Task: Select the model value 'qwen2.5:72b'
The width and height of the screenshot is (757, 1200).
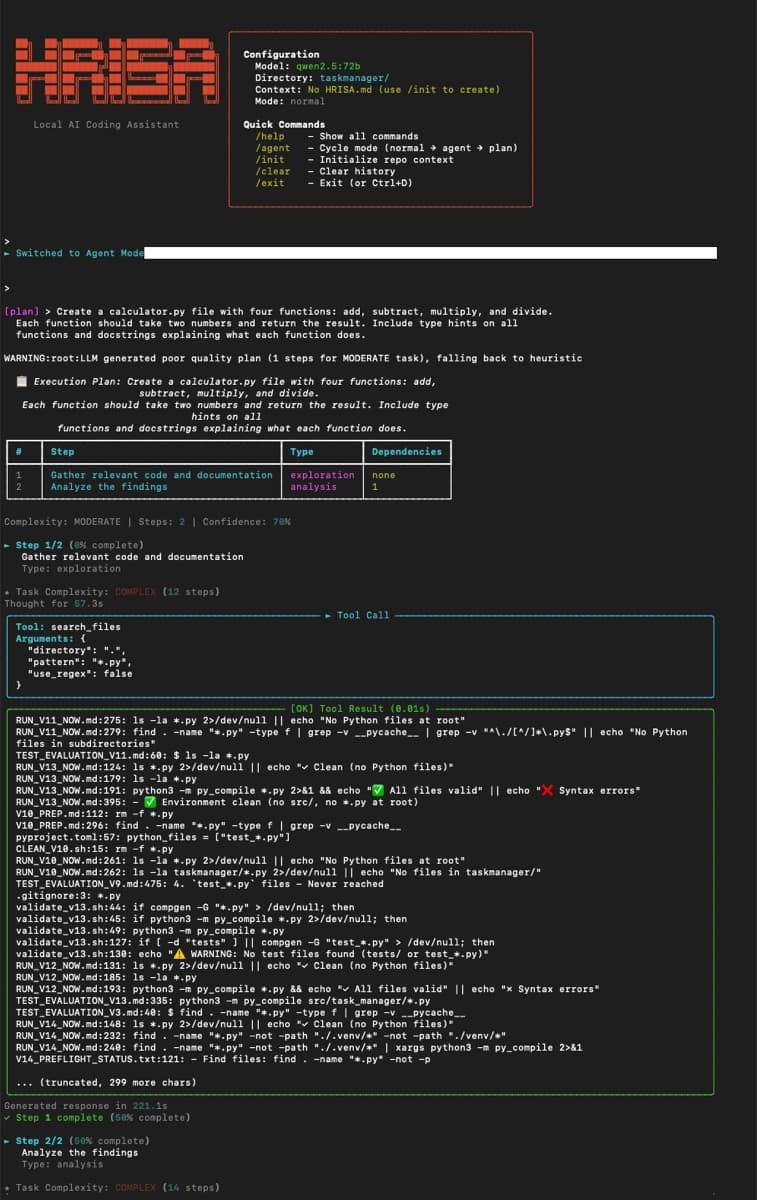Action: point(326,66)
